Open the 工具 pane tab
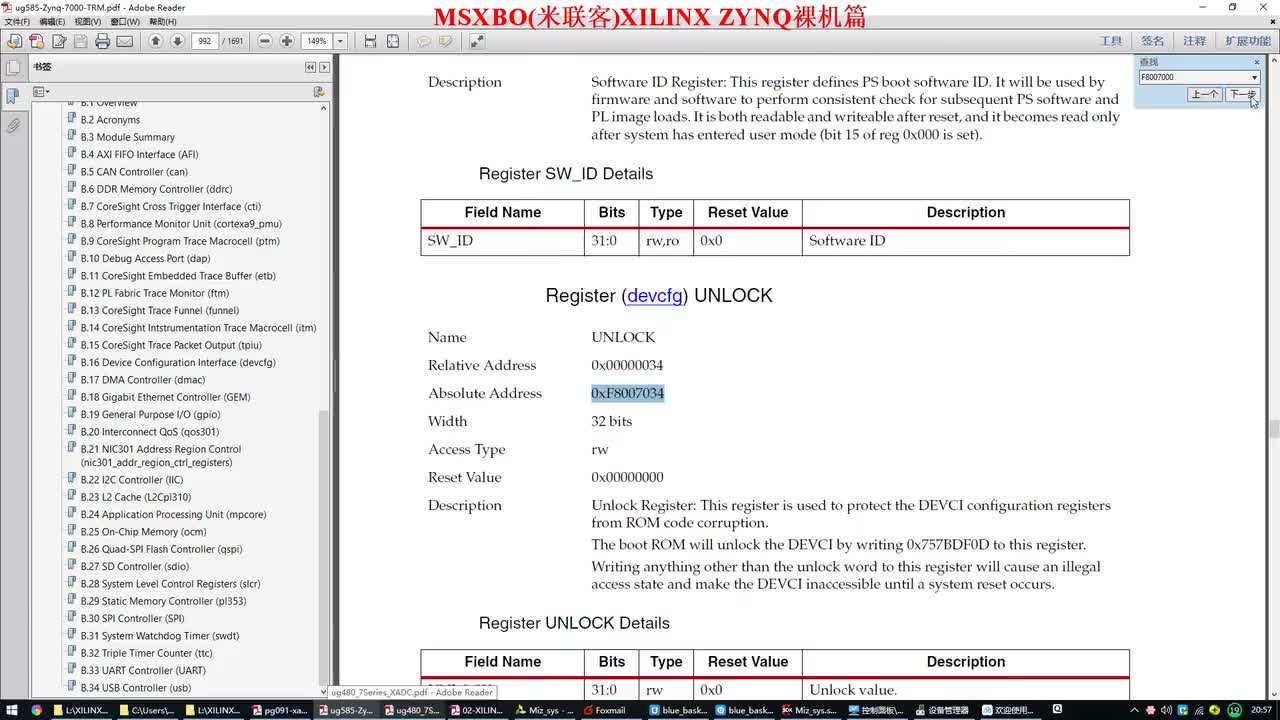 (1111, 41)
